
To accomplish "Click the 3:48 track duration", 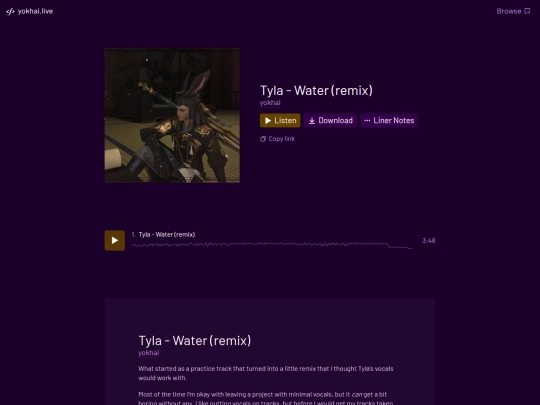I will (x=429, y=241).
